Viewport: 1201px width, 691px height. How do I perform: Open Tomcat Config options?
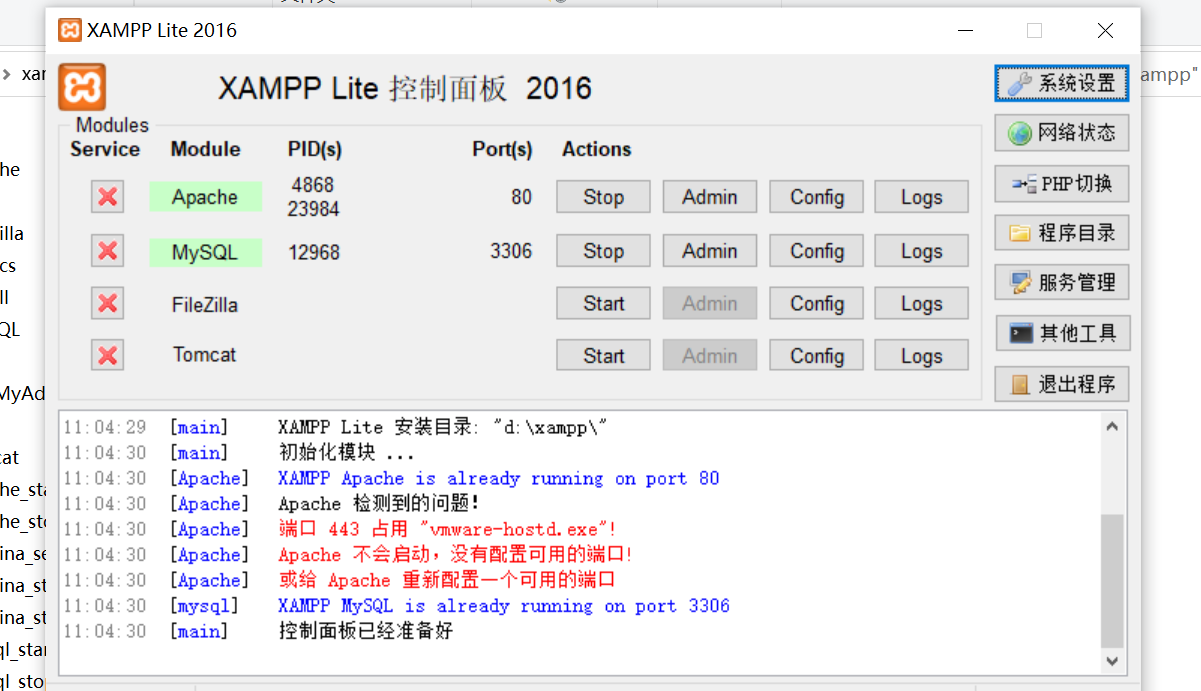[x=817, y=355]
